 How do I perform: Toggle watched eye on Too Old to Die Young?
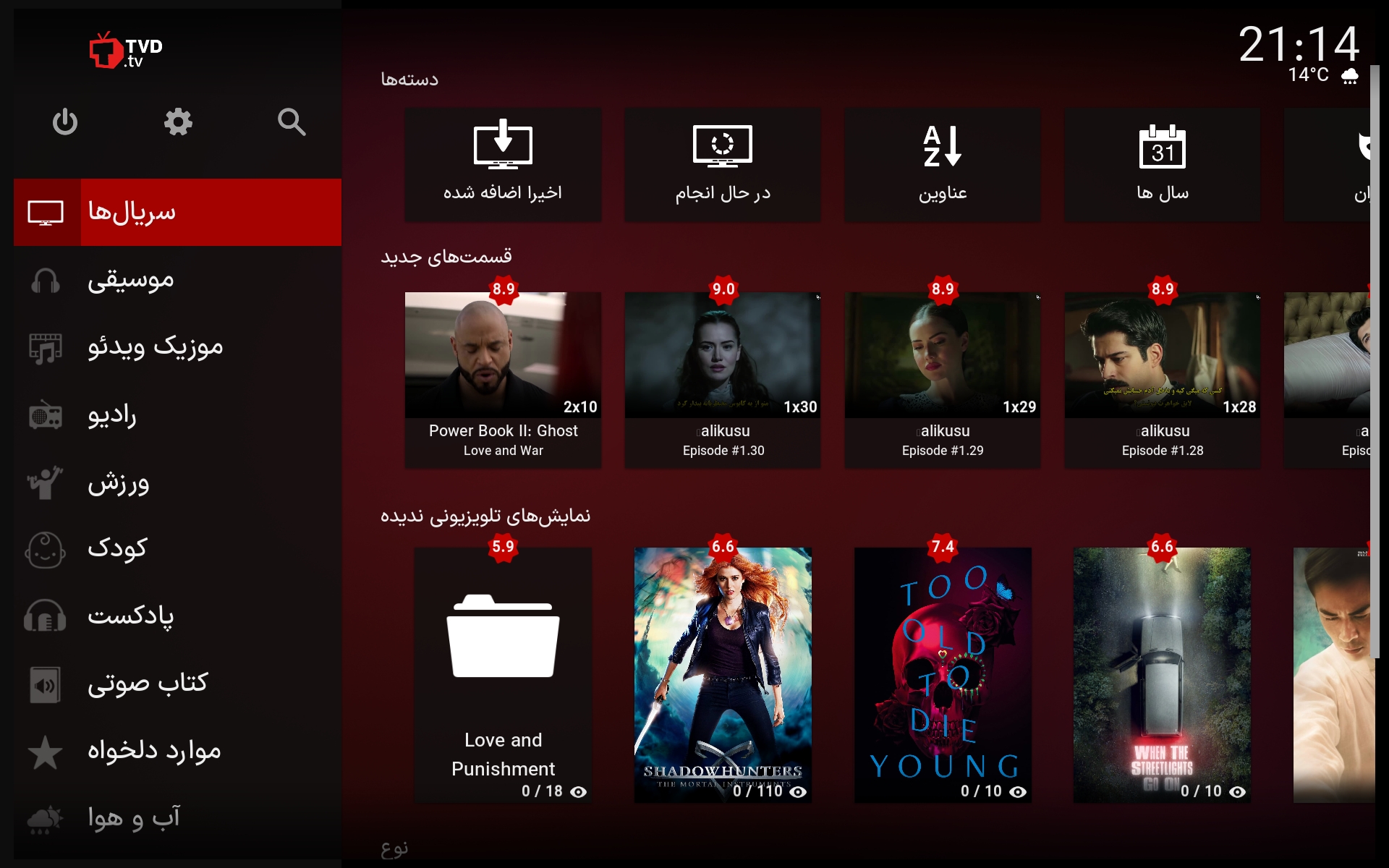(x=1018, y=792)
